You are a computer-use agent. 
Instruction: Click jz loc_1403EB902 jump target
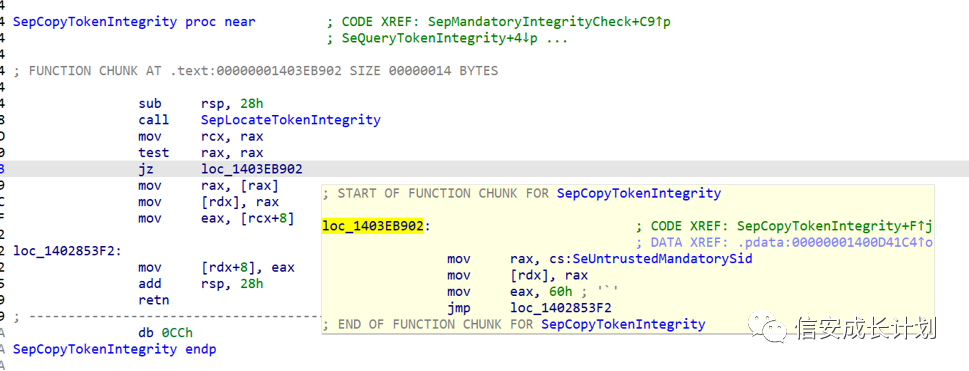pos(252,169)
